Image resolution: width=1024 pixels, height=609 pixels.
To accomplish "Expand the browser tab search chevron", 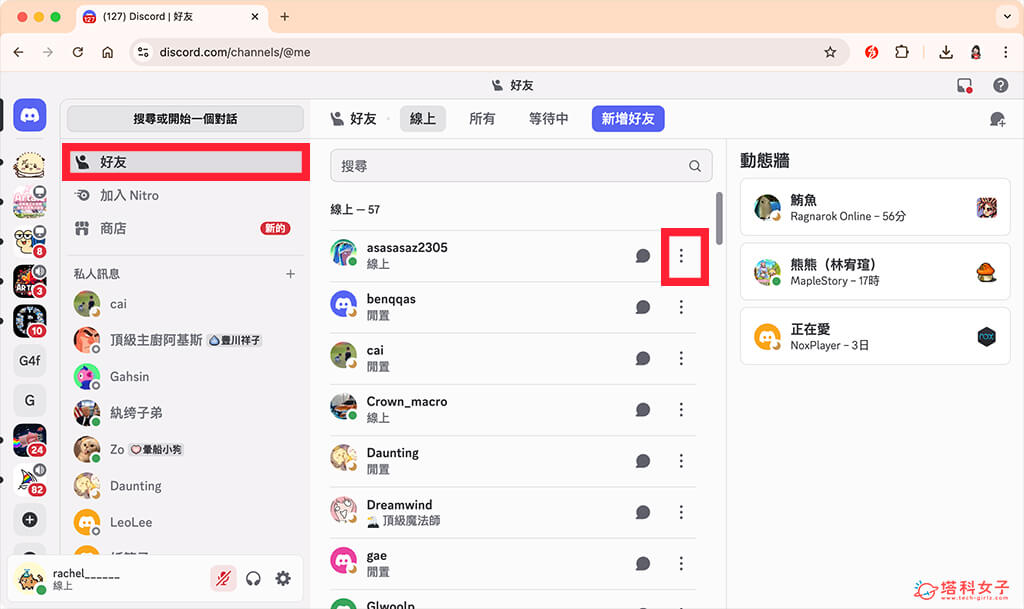I will (x=1006, y=17).
